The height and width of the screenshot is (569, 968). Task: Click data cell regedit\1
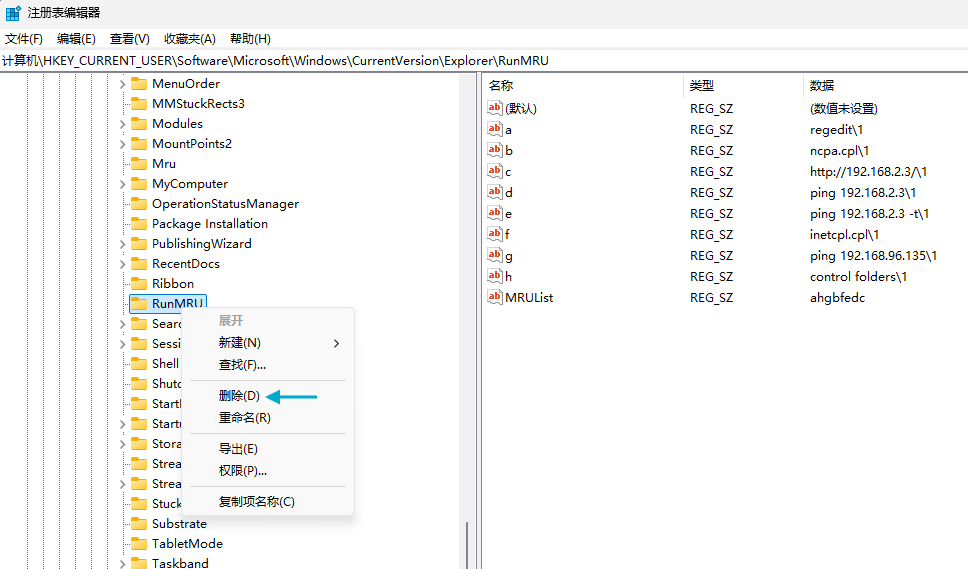[837, 130]
